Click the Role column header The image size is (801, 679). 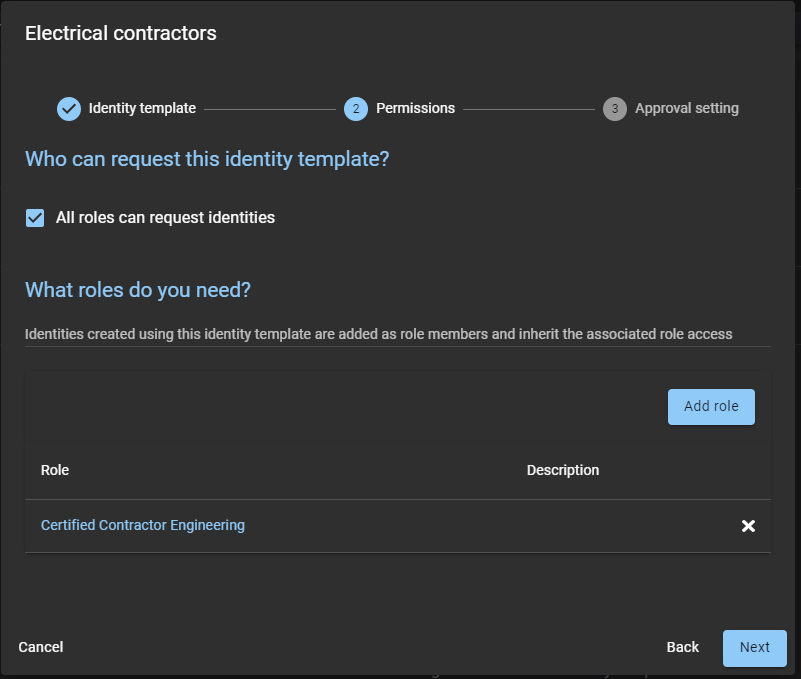[54, 470]
